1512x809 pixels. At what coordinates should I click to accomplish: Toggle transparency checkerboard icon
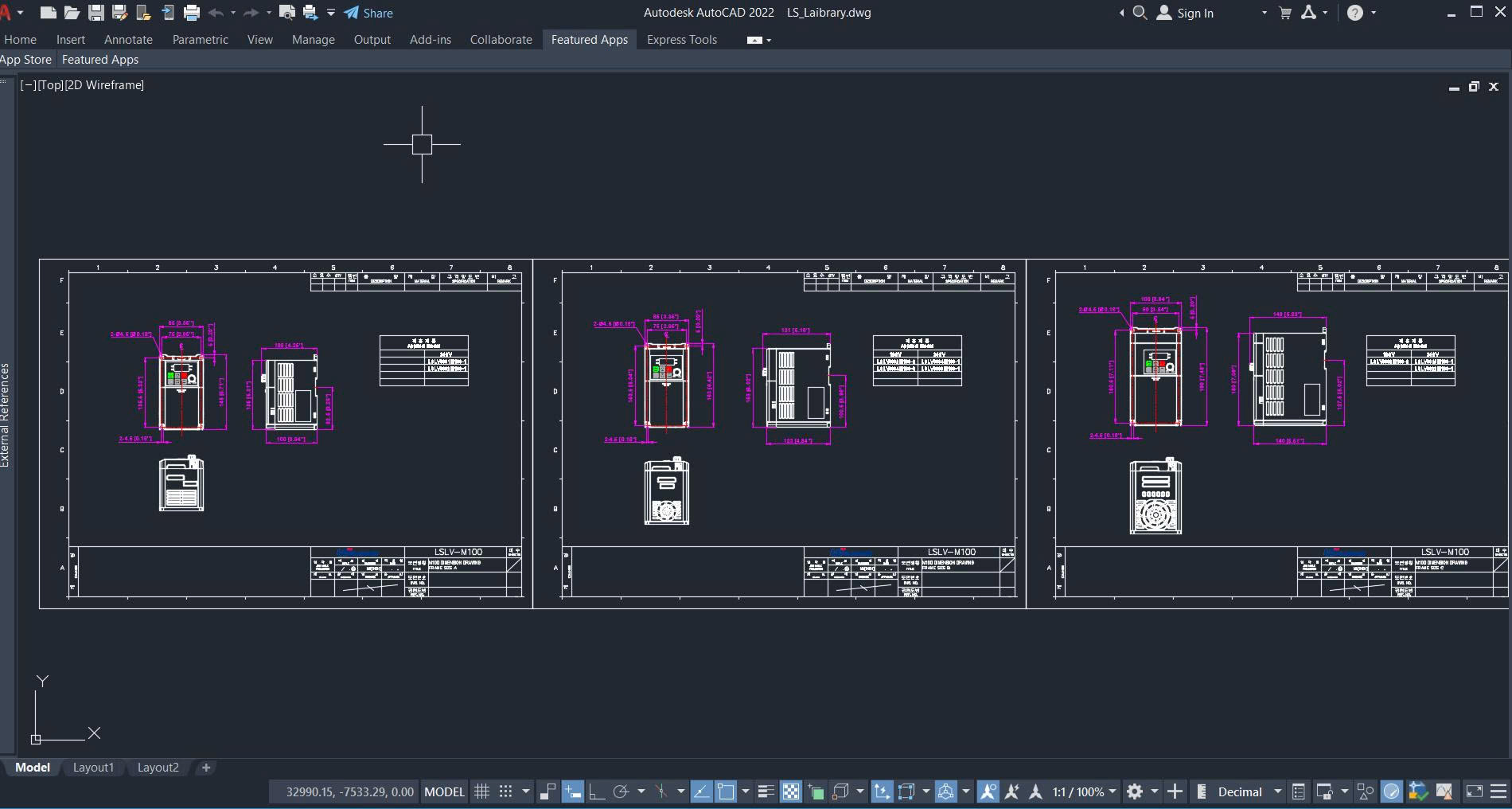791,791
